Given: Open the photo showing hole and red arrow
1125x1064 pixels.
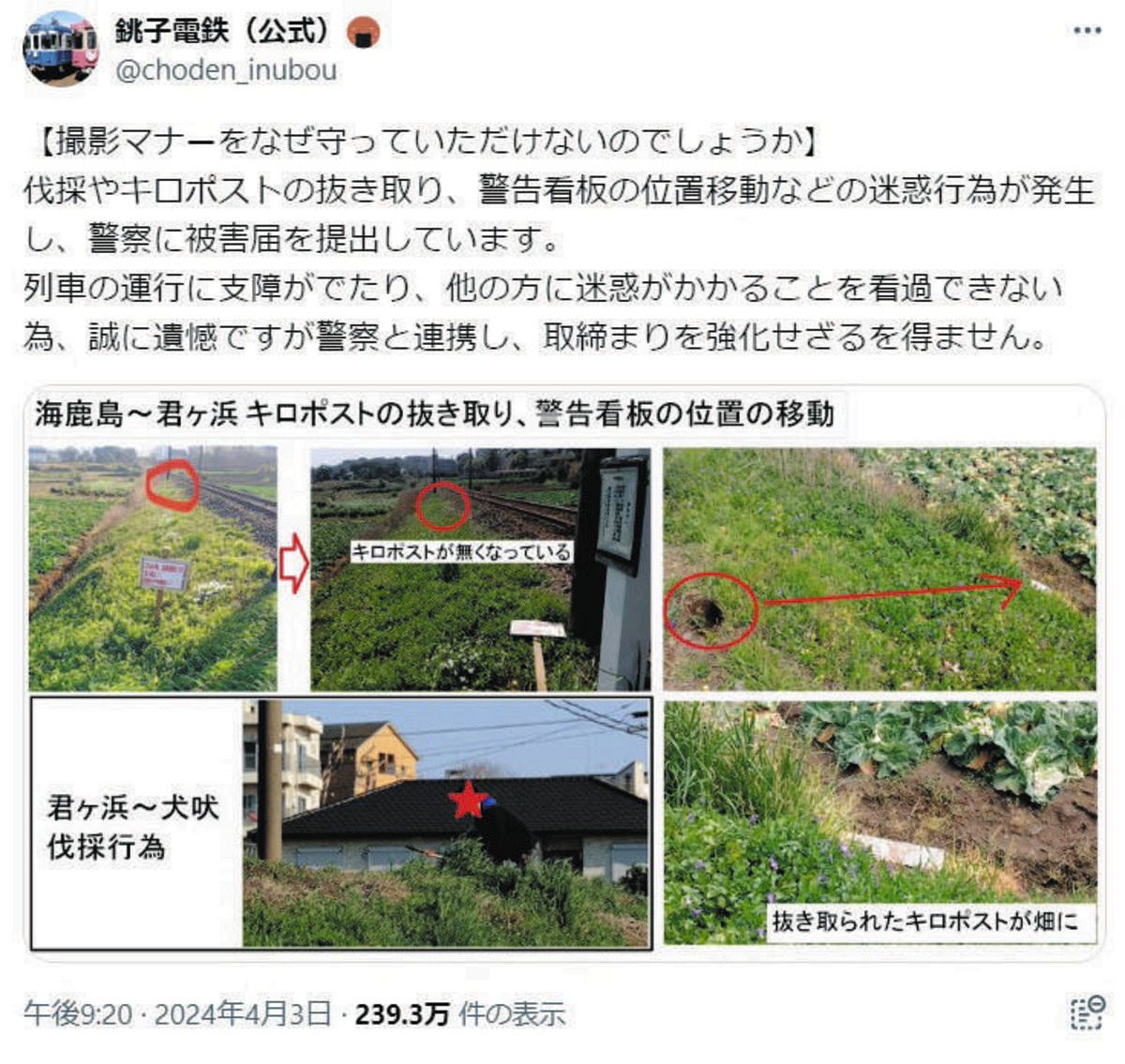Looking at the screenshot, I should coord(879,569).
